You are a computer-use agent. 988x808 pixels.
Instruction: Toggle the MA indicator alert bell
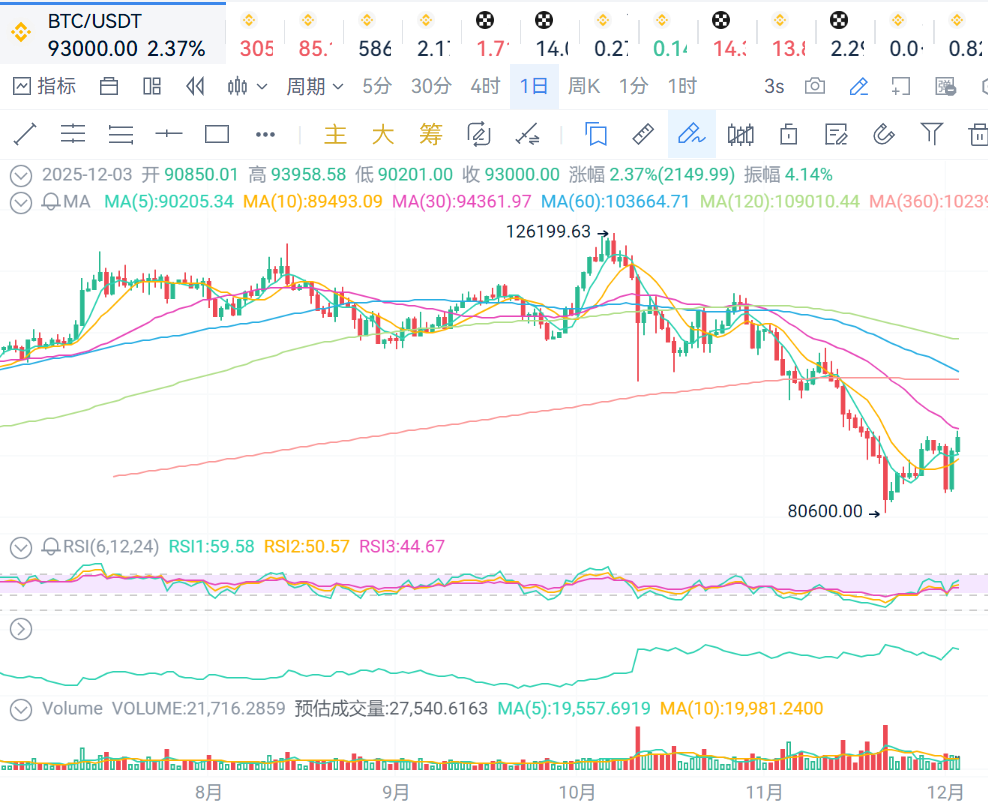[x=50, y=202]
